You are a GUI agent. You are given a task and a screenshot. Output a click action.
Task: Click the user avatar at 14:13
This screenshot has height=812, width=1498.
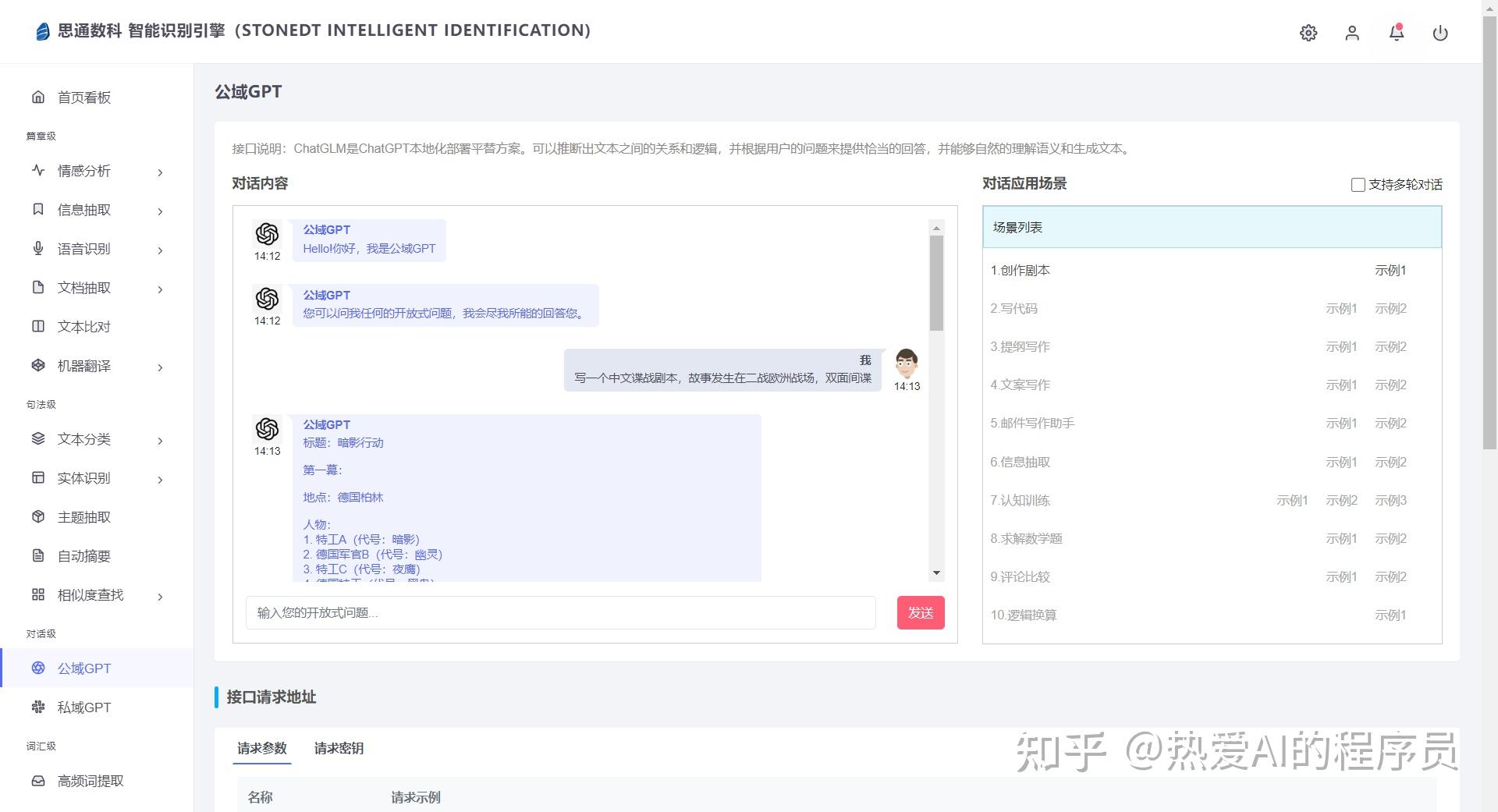tap(907, 363)
